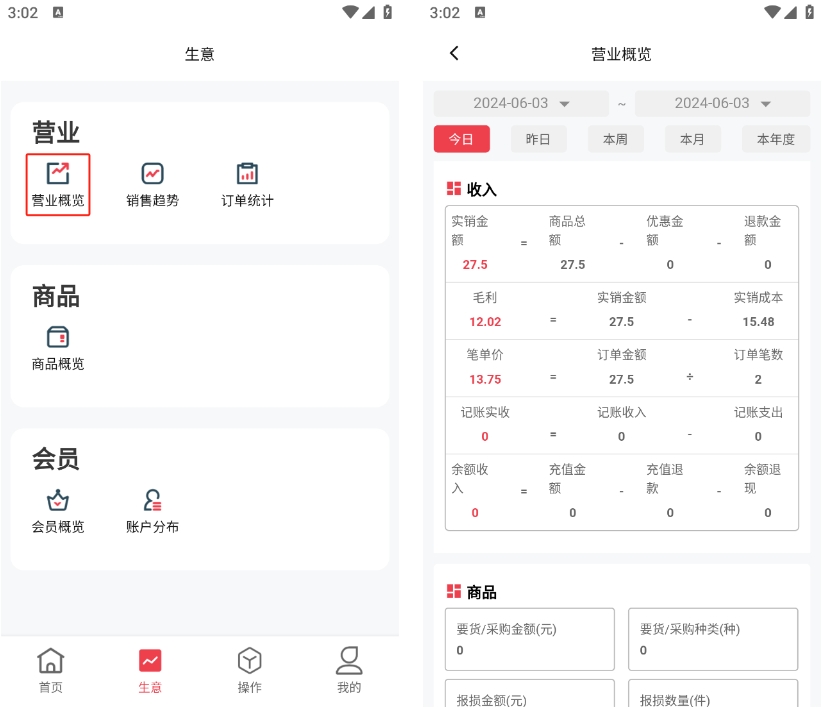Tap the 要货/采购金额(元) card
The image size is (823, 708).
point(529,639)
